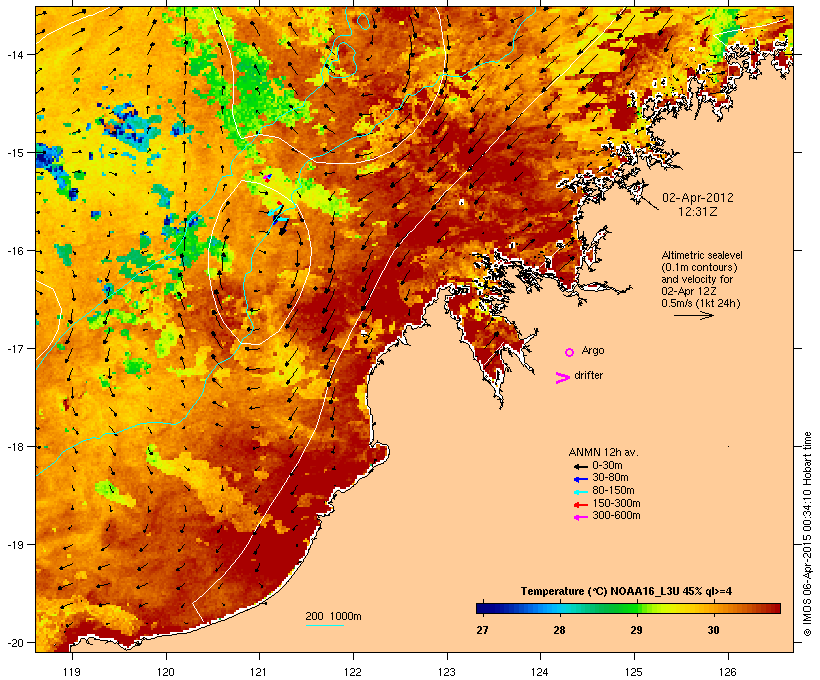Screen dimensions: 820x680
Task: Click the temperature color scale bar
Action: point(628,608)
